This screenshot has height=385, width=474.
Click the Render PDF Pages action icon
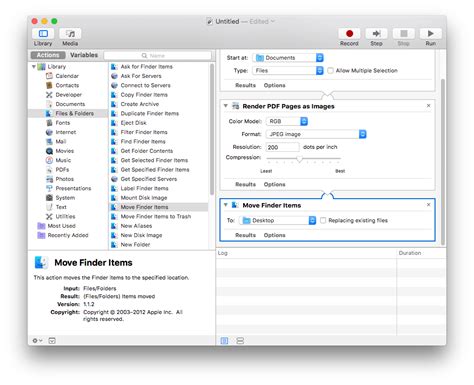click(235, 106)
